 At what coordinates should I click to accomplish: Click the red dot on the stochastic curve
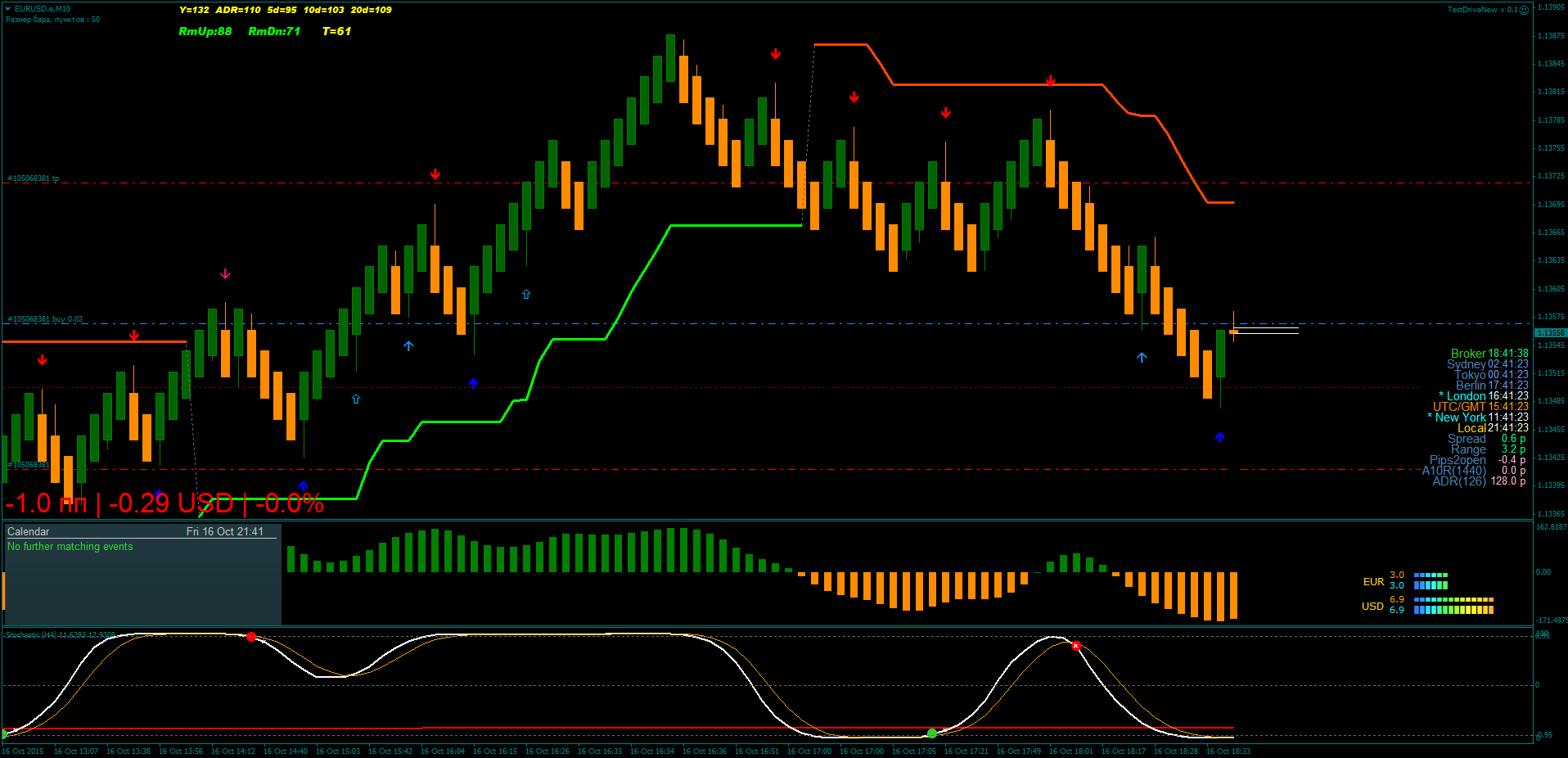[251, 637]
